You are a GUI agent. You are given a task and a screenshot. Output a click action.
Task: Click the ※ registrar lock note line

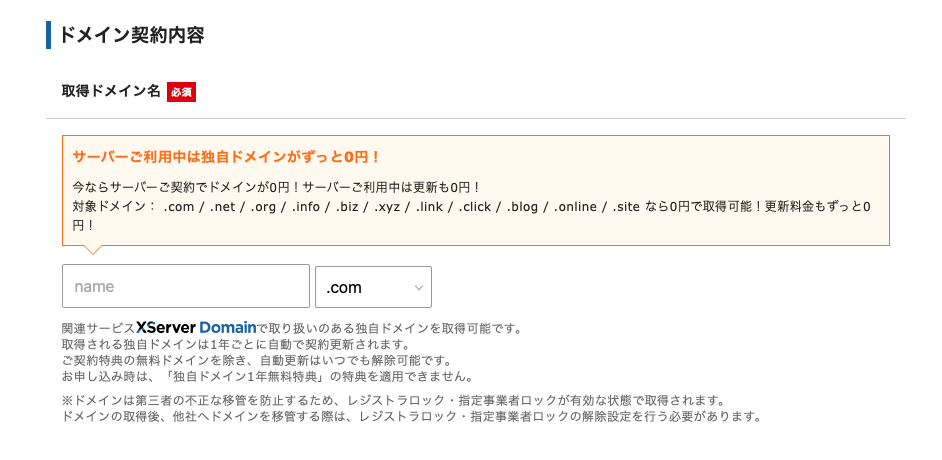392,401
